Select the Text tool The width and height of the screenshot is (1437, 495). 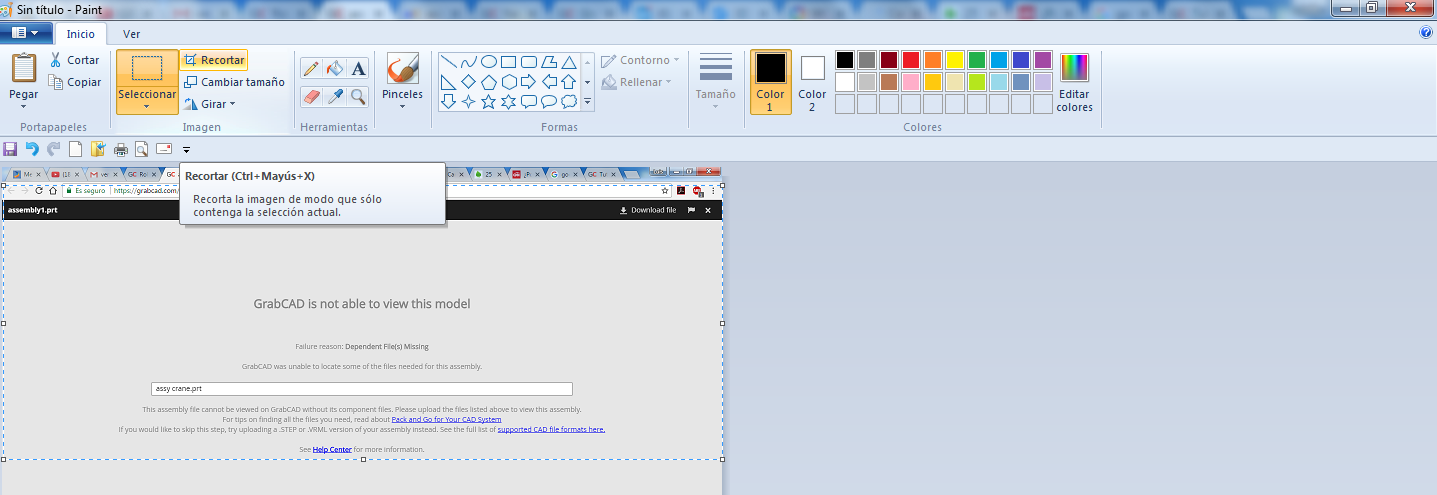(358, 68)
